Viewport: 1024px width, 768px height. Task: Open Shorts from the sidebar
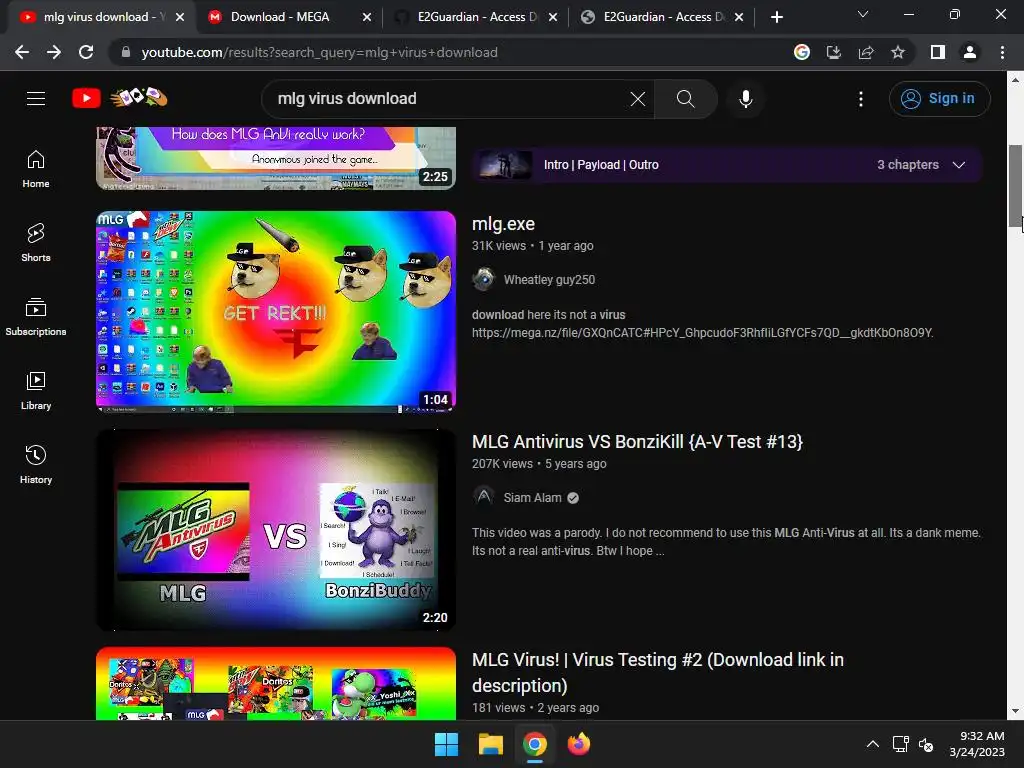pos(36,243)
